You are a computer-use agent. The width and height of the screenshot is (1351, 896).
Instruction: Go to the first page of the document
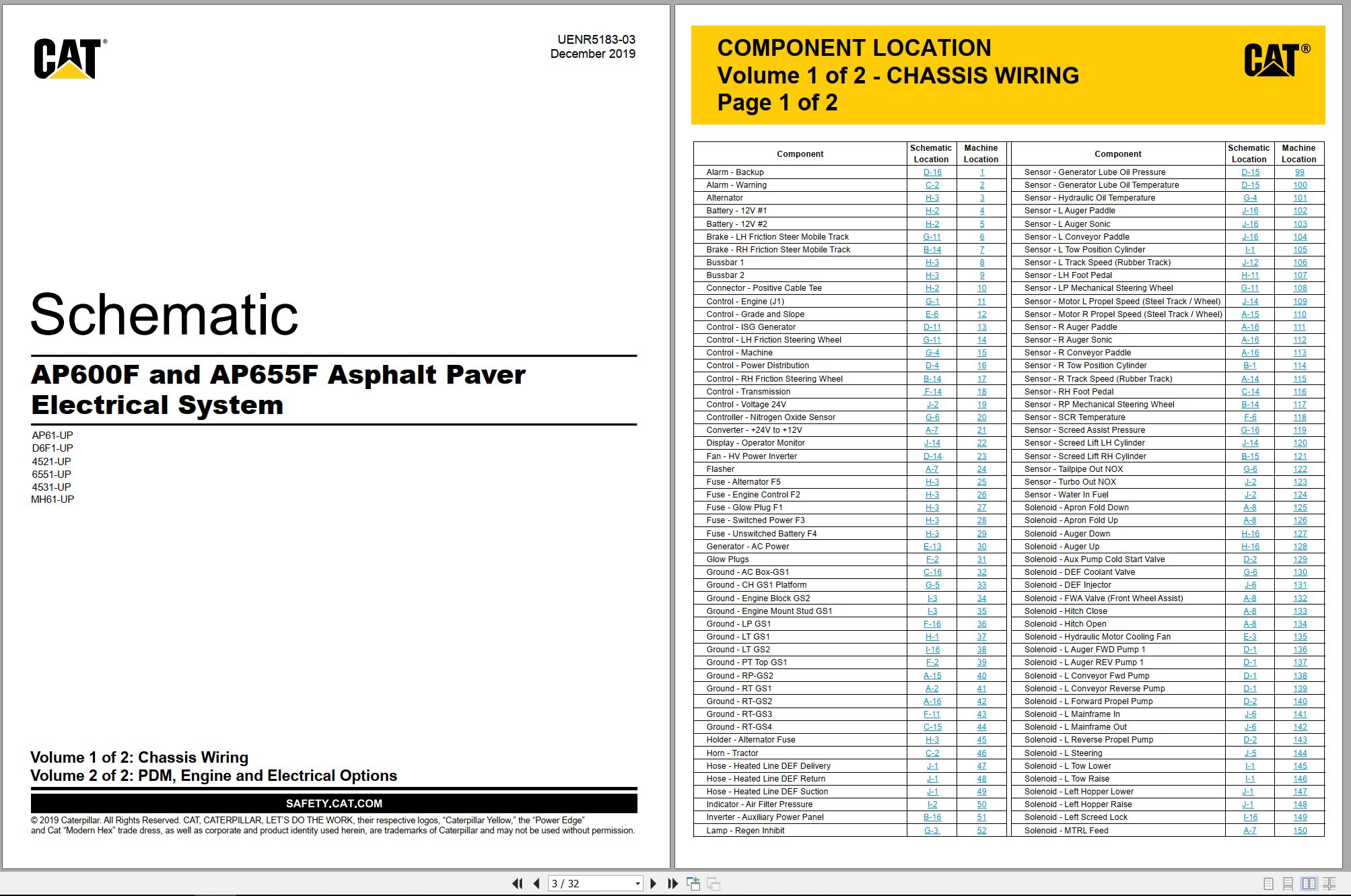(517, 883)
